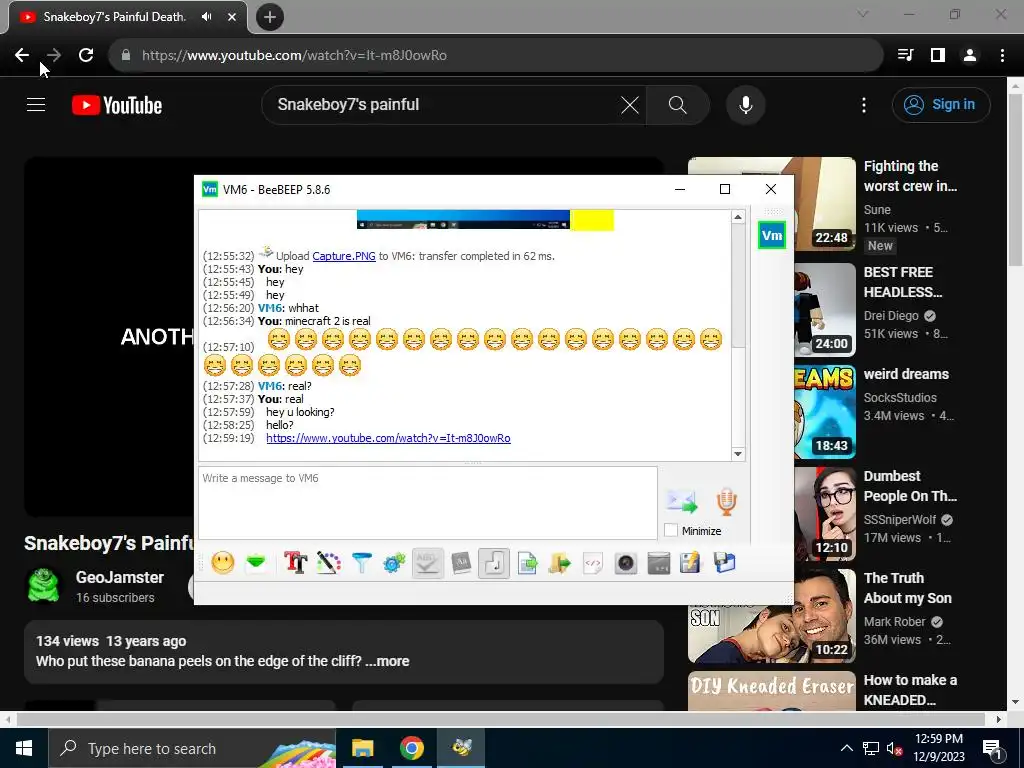The width and height of the screenshot is (1024, 768).
Task: Open The Truth About my Son video
Action: [907, 588]
